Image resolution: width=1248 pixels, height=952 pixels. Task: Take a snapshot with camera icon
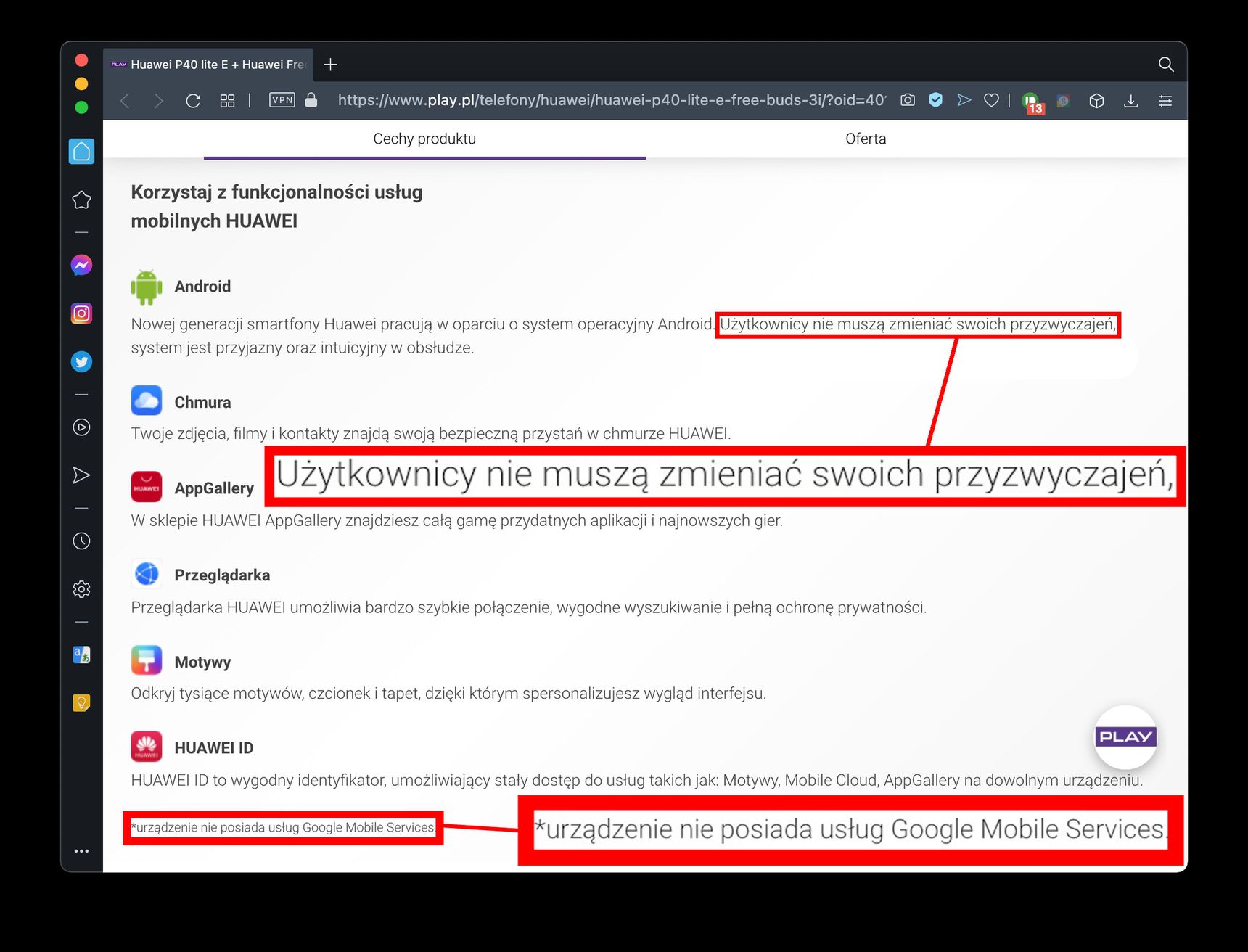tap(908, 100)
